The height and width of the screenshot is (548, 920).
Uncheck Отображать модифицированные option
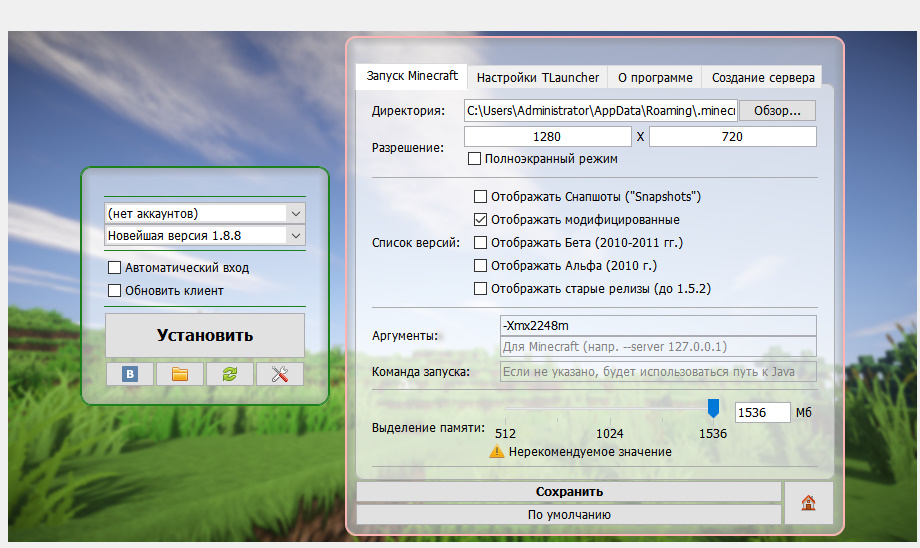481,219
